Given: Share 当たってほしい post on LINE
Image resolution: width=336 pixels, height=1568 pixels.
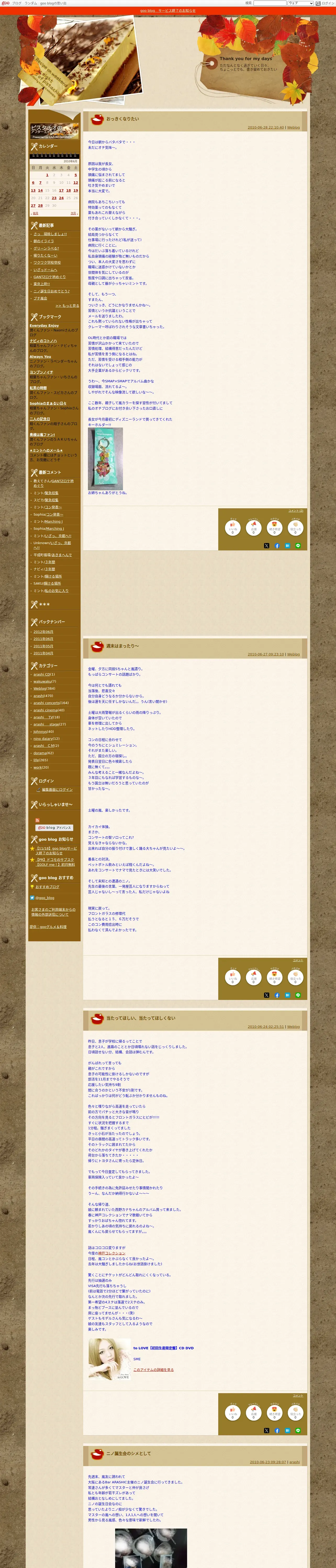Looking at the screenshot, I should point(298,1431).
